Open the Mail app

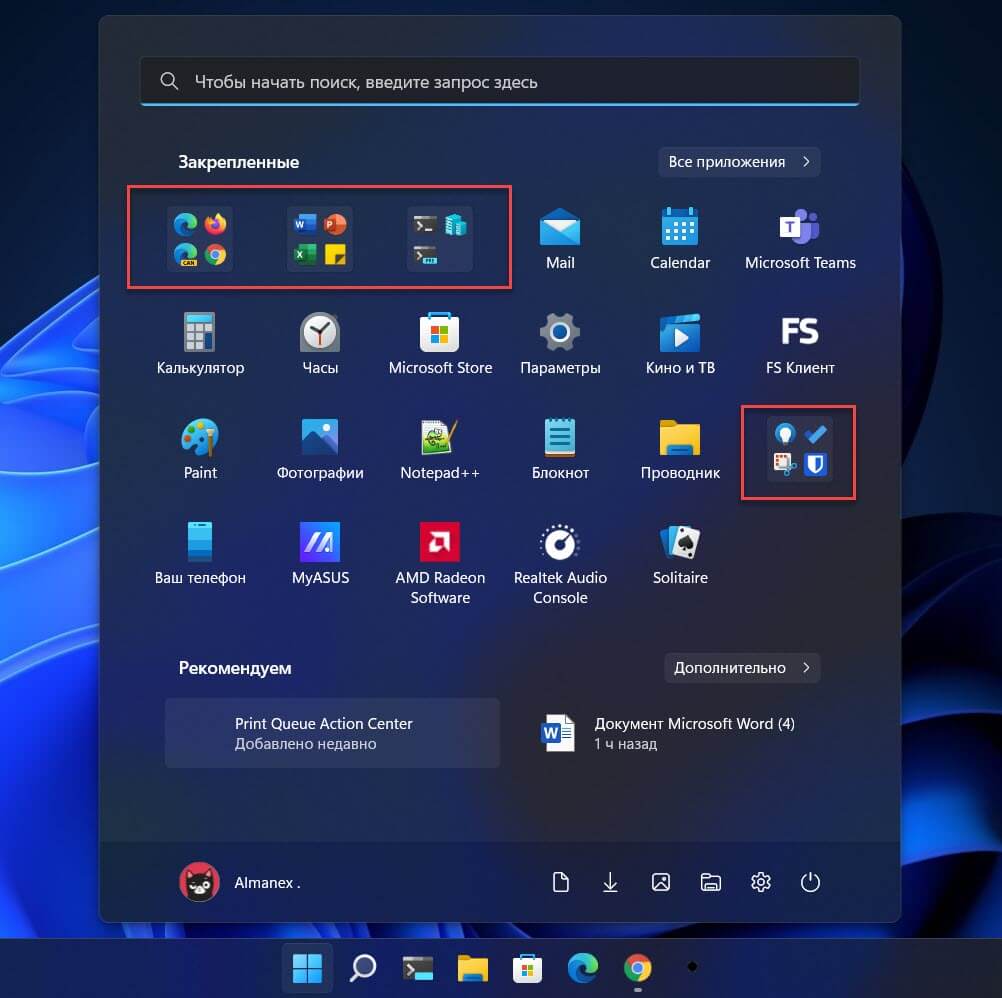coord(560,238)
